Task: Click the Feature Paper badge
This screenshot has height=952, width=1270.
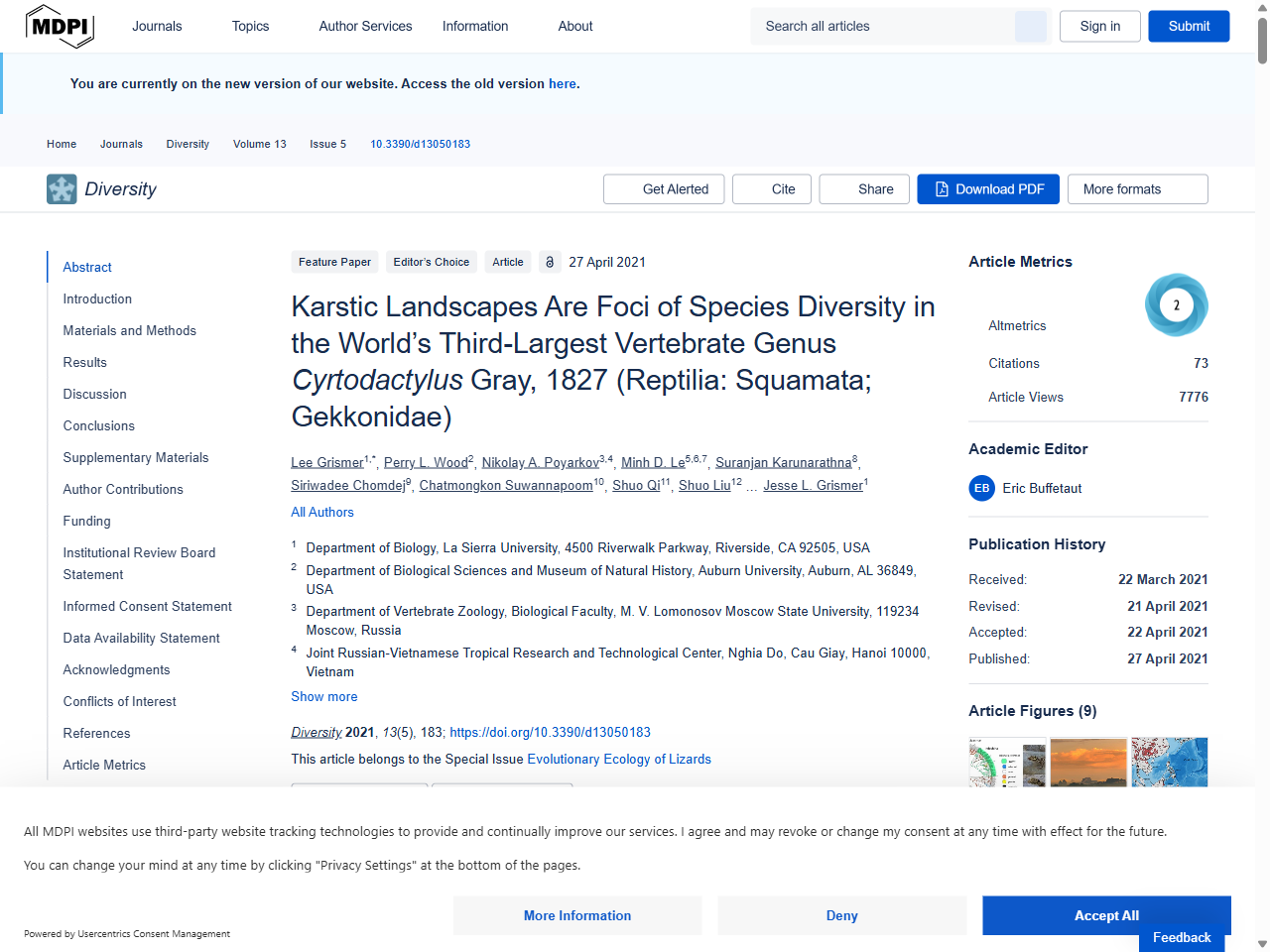Action: click(x=334, y=262)
